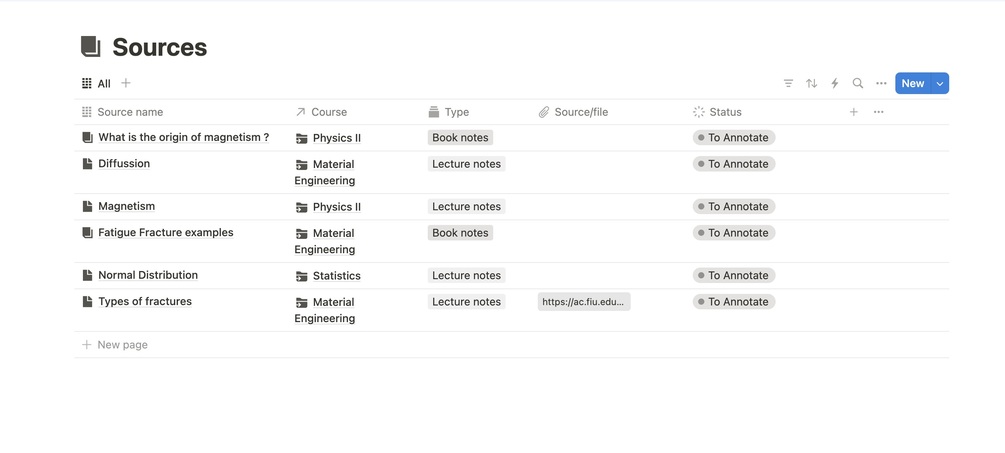1005x453 pixels.
Task: Add a new property column
Action: 853,112
